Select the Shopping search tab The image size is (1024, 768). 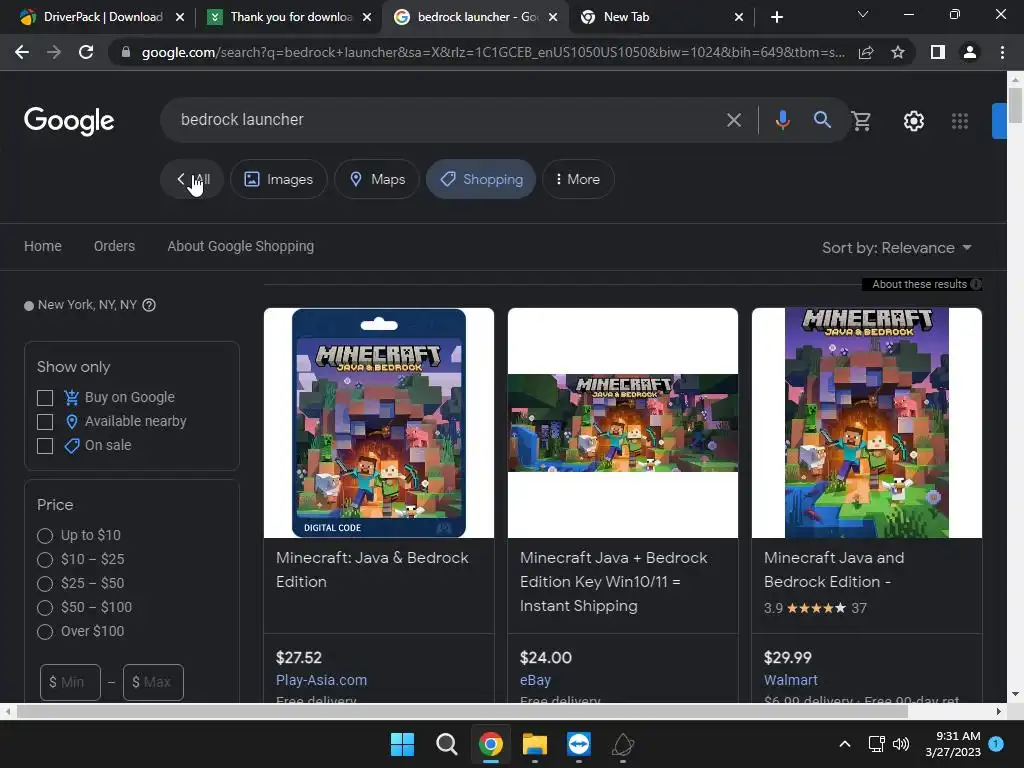pos(481,179)
